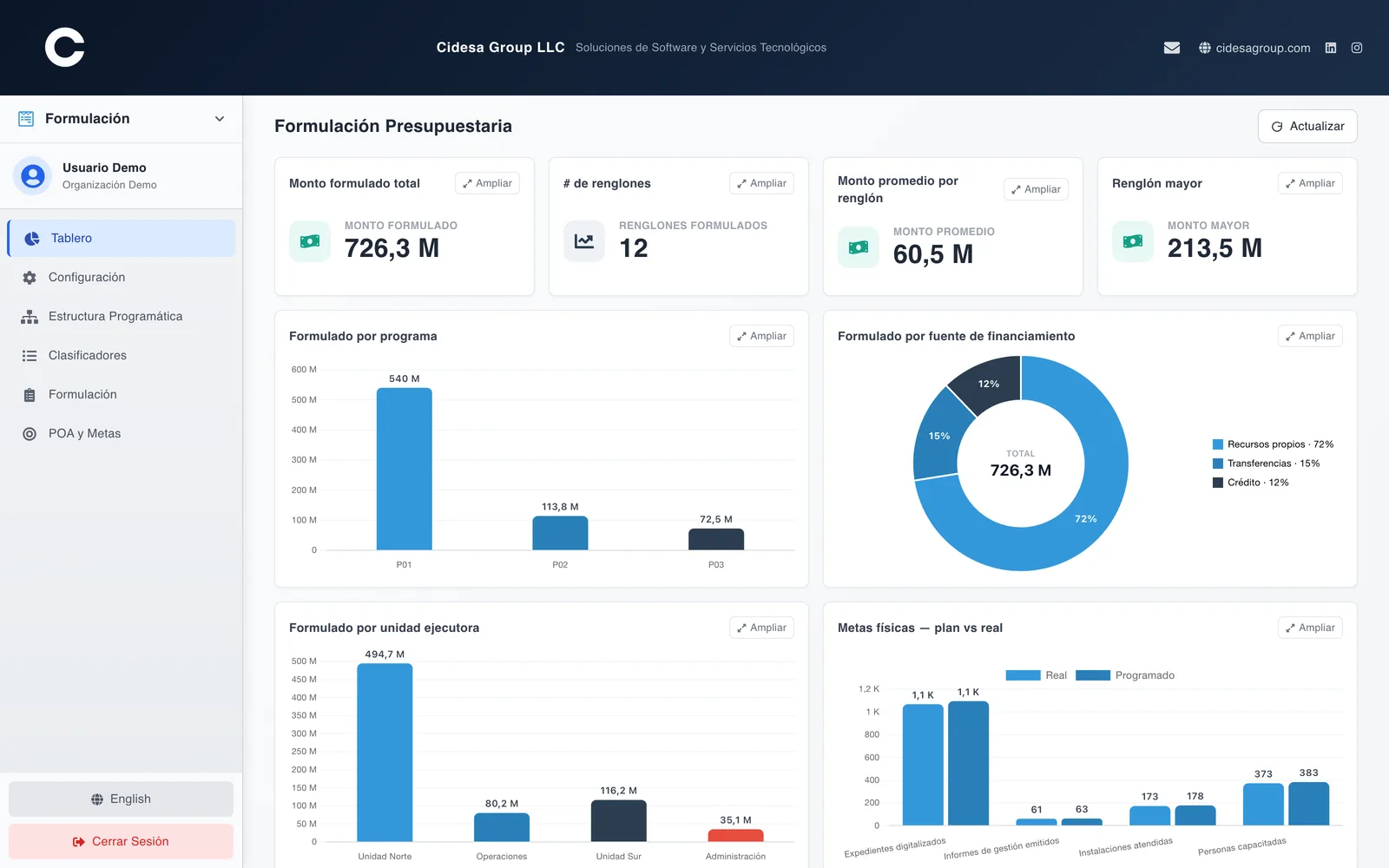Viewport: 1389px width, 868px height.
Task: Click the Formulación clipboard icon in the menu
Action: click(x=30, y=395)
